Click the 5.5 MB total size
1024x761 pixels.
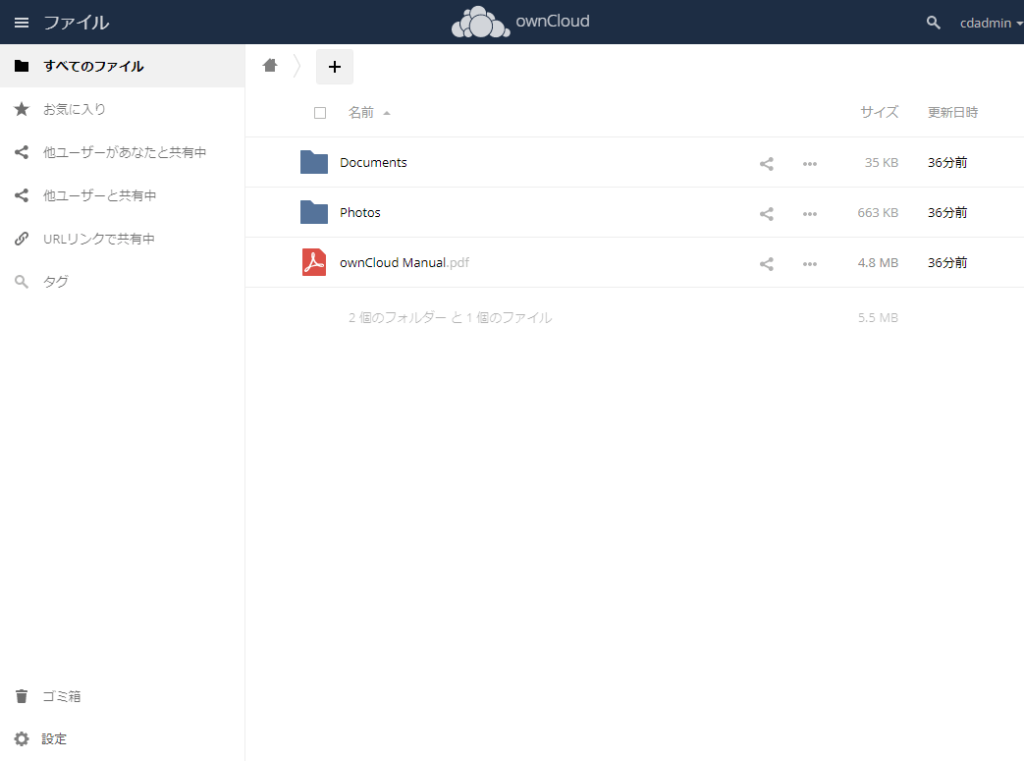[x=878, y=317]
